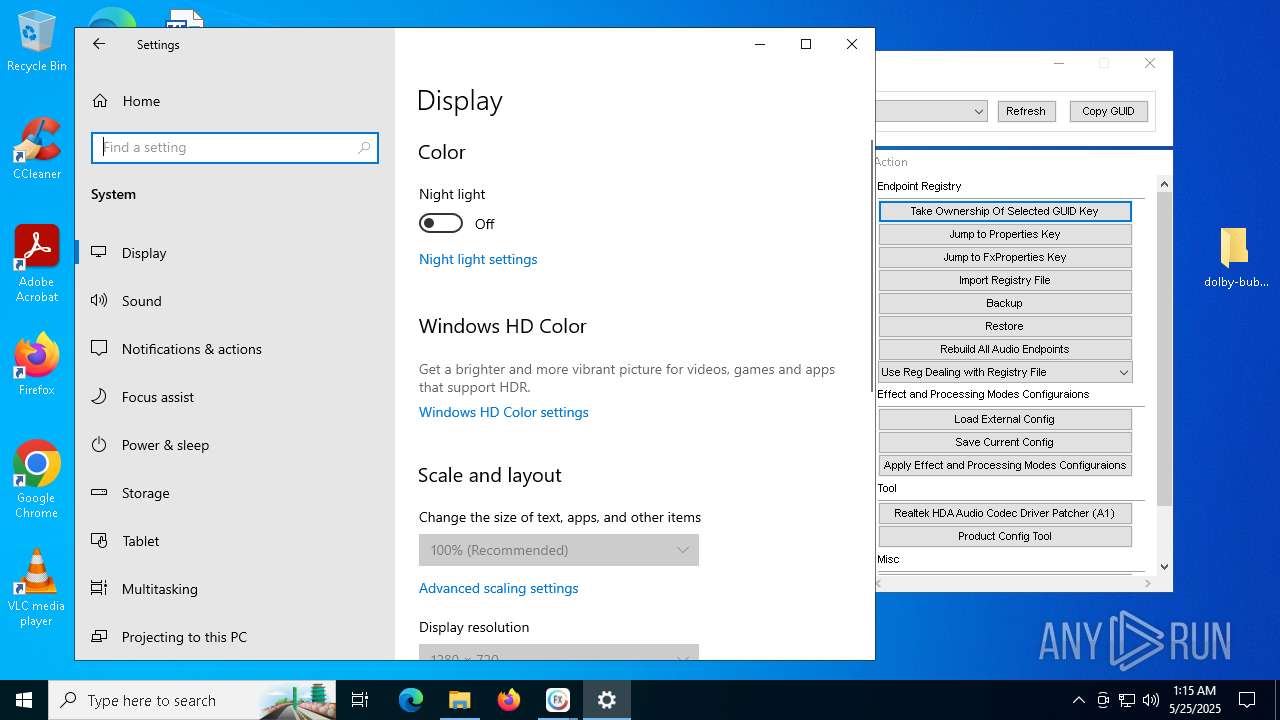Toggle the Night light switch
1280x720 pixels.
441,223
